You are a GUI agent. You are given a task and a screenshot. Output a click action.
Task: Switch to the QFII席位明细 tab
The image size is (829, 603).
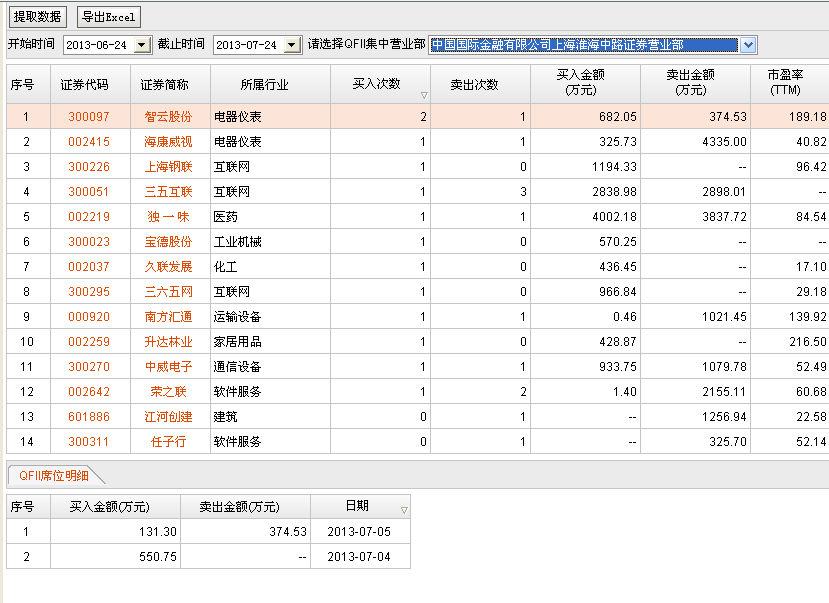(x=54, y=476)
